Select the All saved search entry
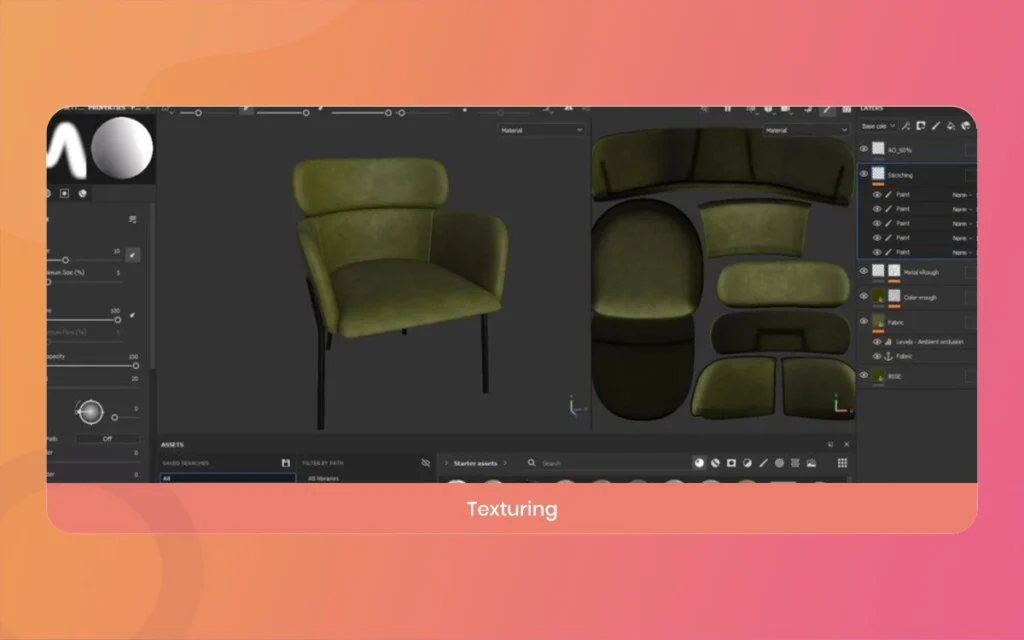This screenshot has height=640, width=1024. coord(227,478)
